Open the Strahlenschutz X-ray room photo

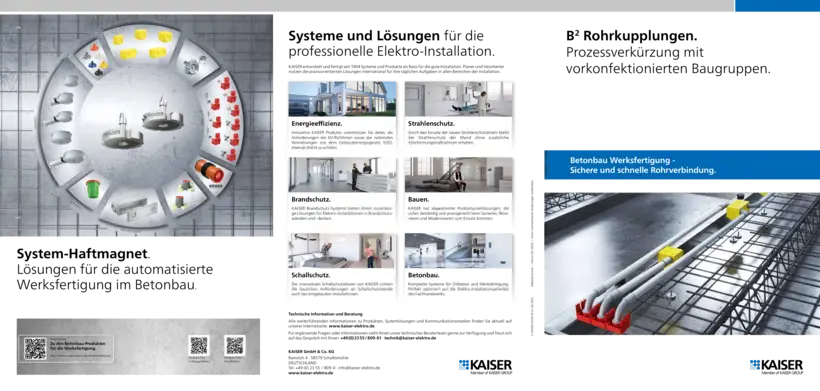point(459,98)
